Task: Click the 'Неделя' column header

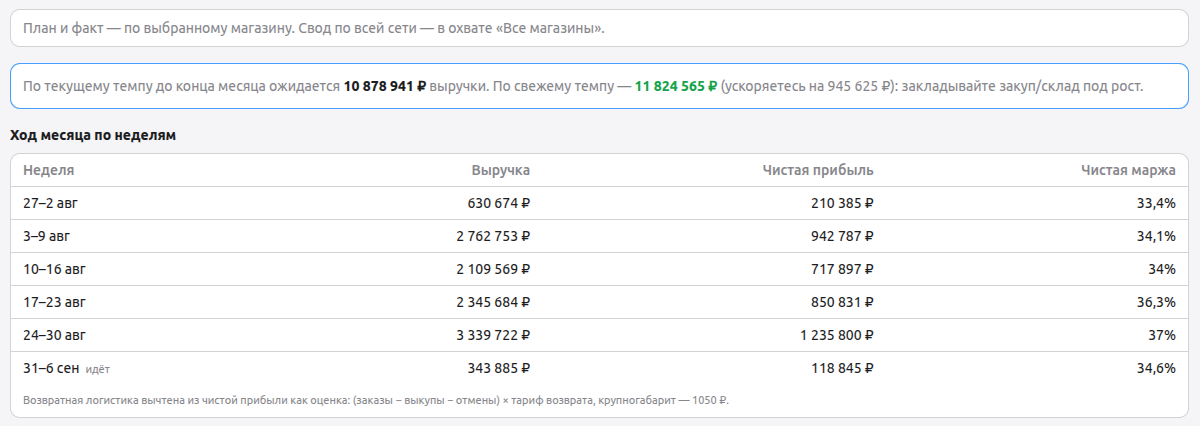Action: click(x=49, y=170)
